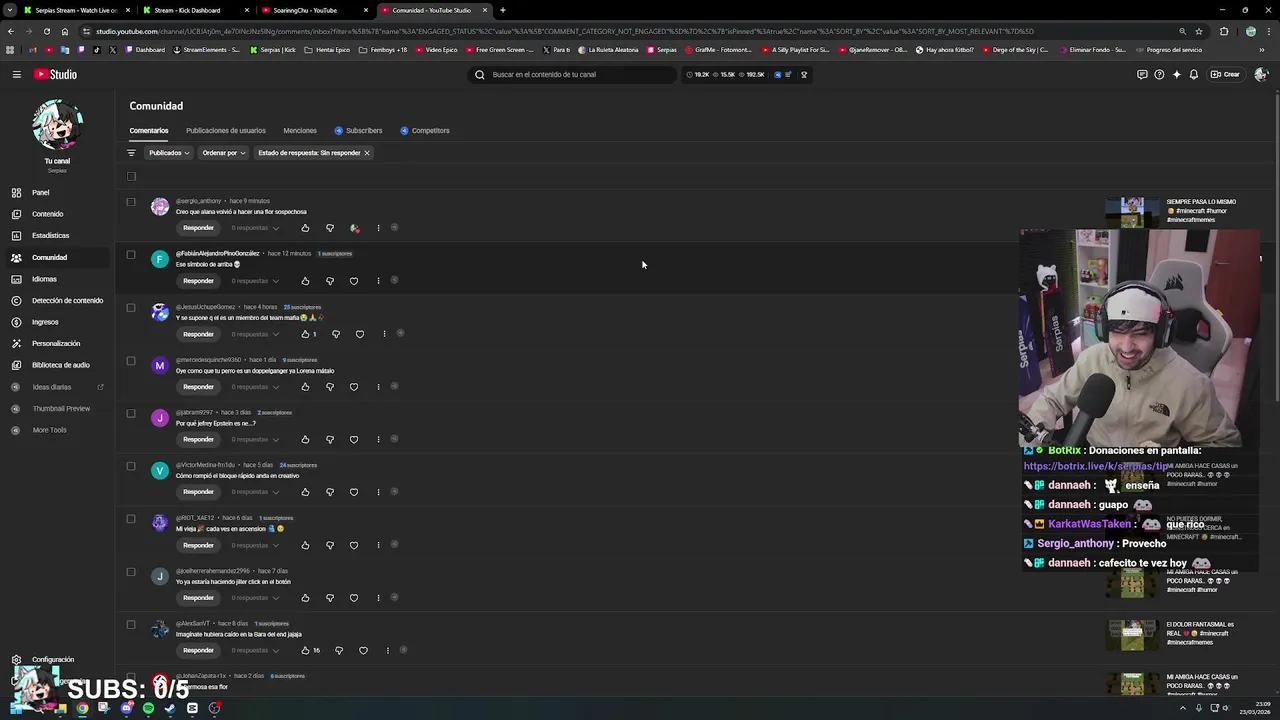Image resolution: width=1280 pixels, height=720 pixels.
Task: Go to Estadísticas in the sidebar
Action: (50, 236)
